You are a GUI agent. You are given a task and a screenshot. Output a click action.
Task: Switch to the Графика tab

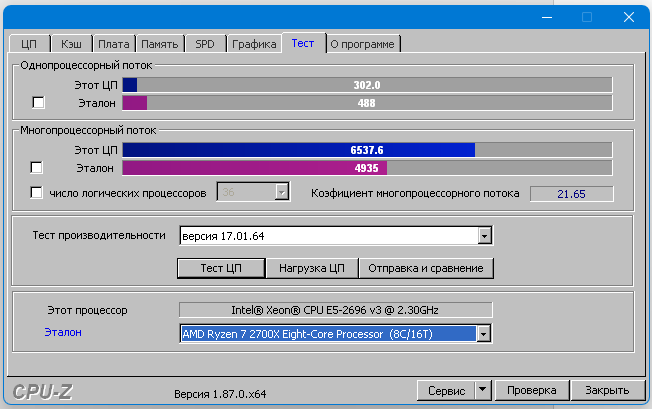(254, 44)
